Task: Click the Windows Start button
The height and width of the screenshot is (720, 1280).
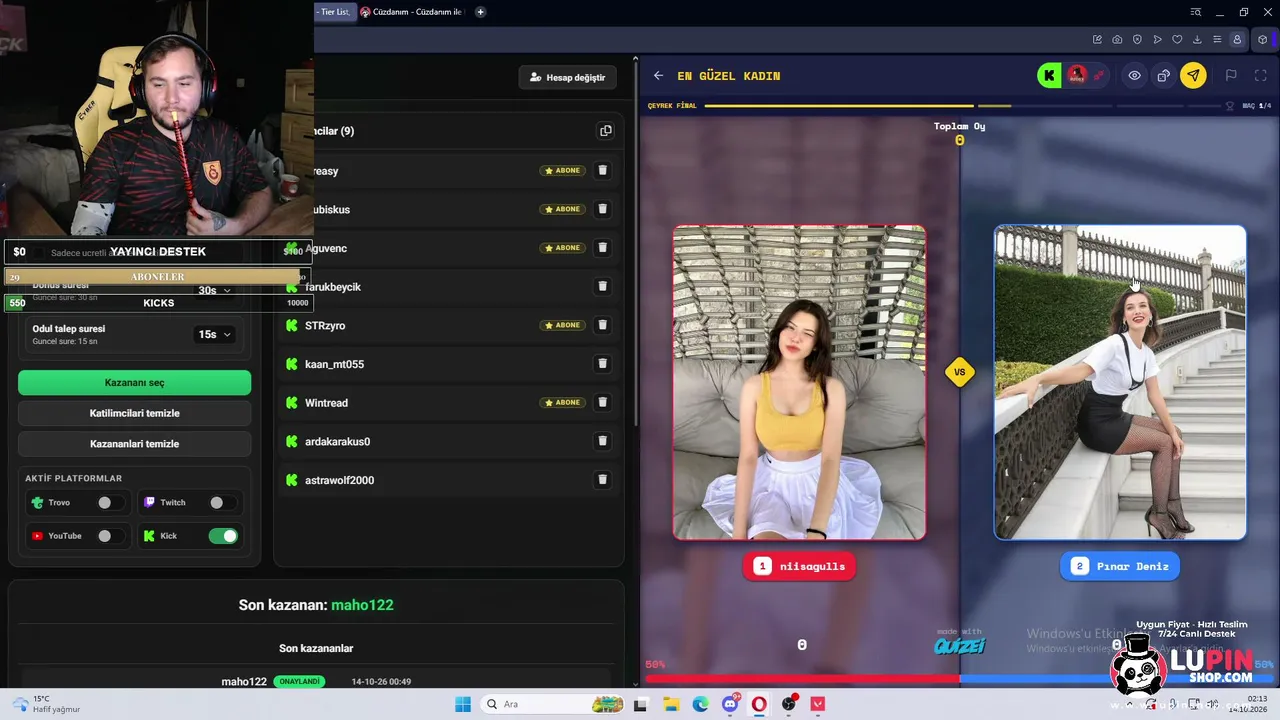Action: (x=463, y=704)
